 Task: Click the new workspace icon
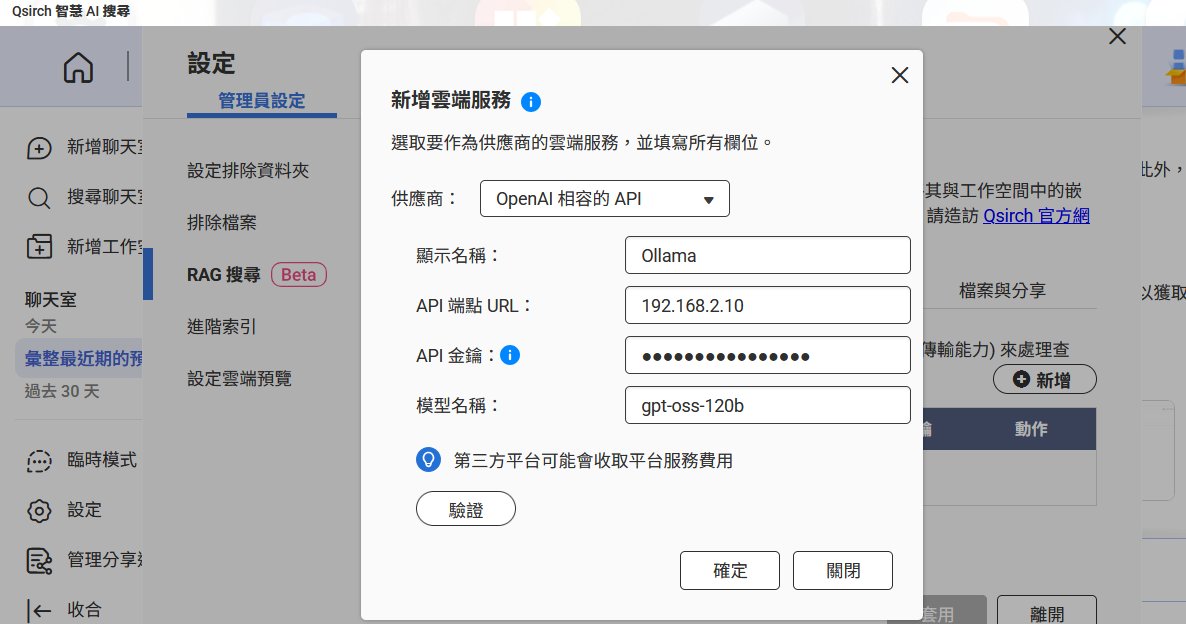[39, 246]
